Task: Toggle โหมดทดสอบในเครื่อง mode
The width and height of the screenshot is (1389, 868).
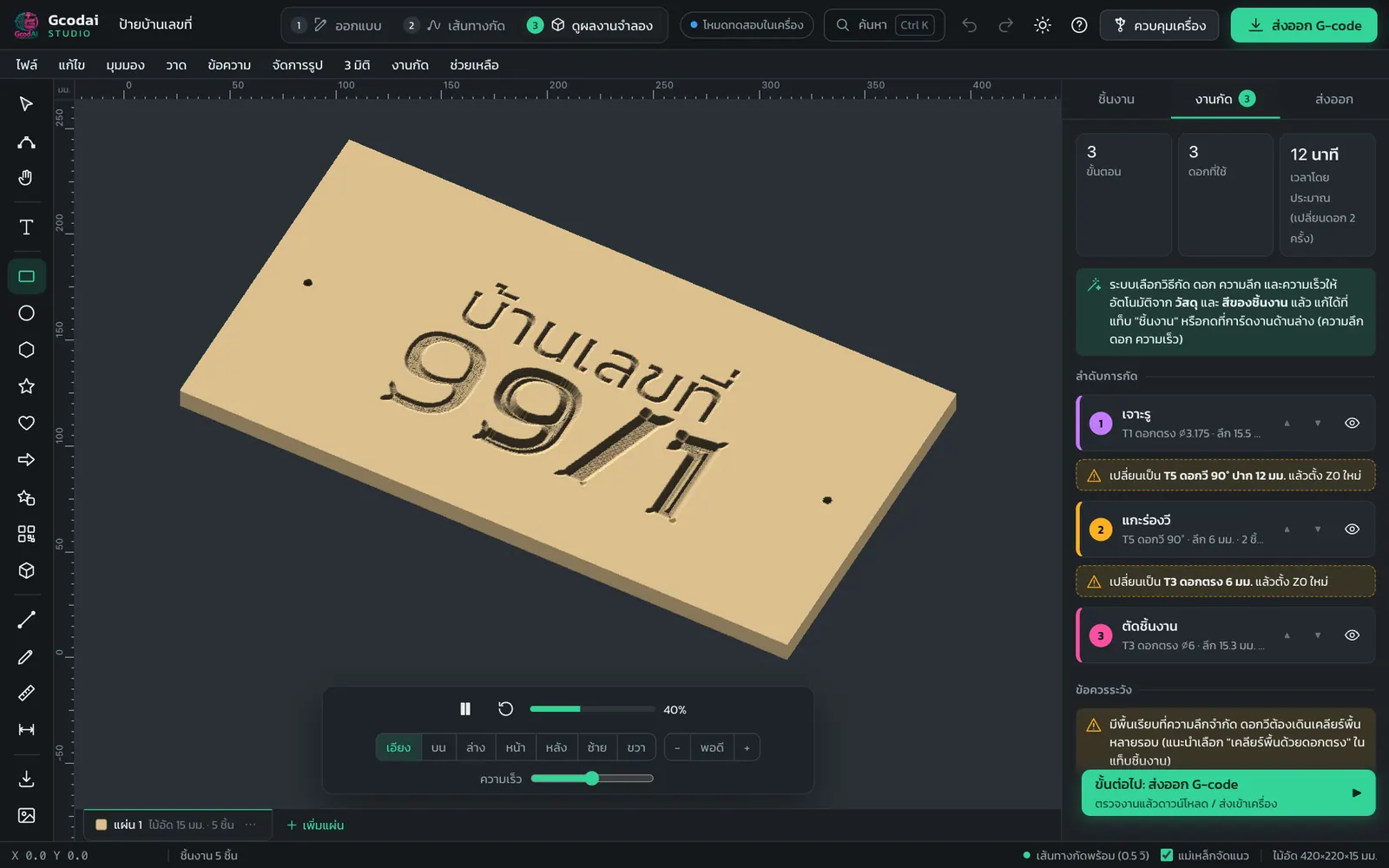Action: (x=747, y=25)
